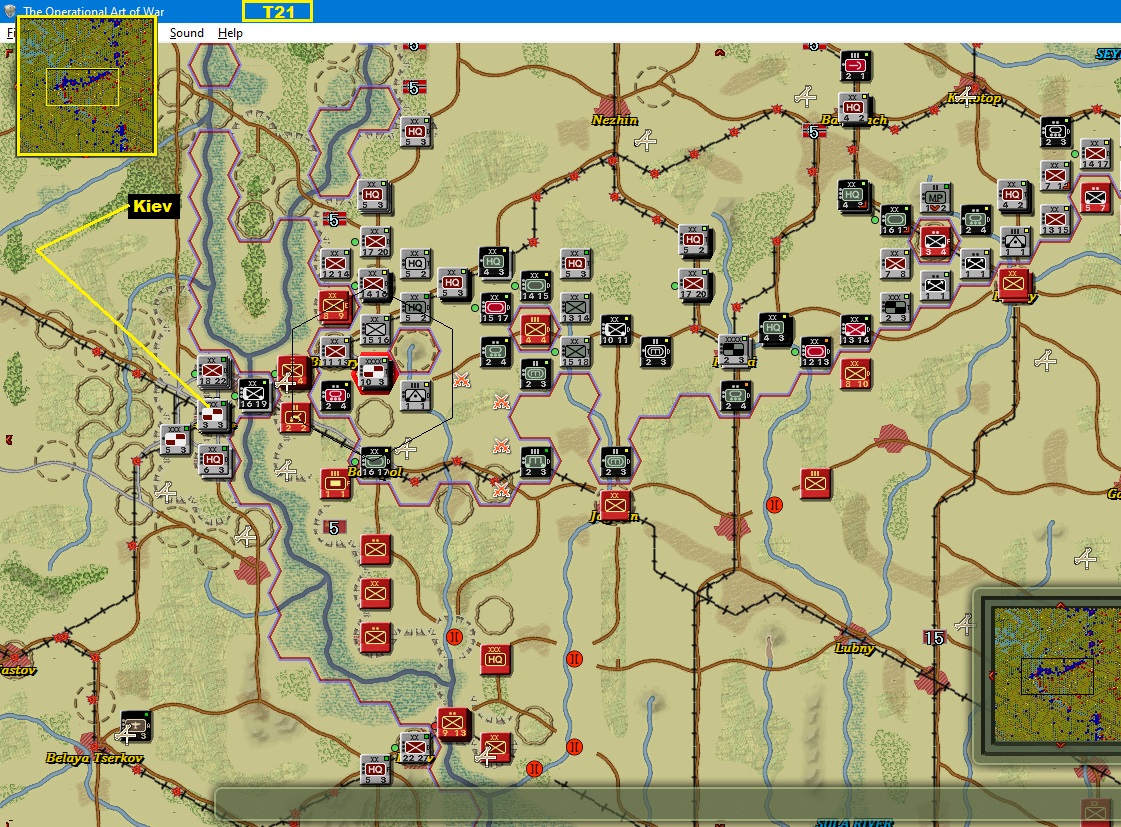
Task: Click the Belaya Tserkov city label
Action: [x=95, y=758]
